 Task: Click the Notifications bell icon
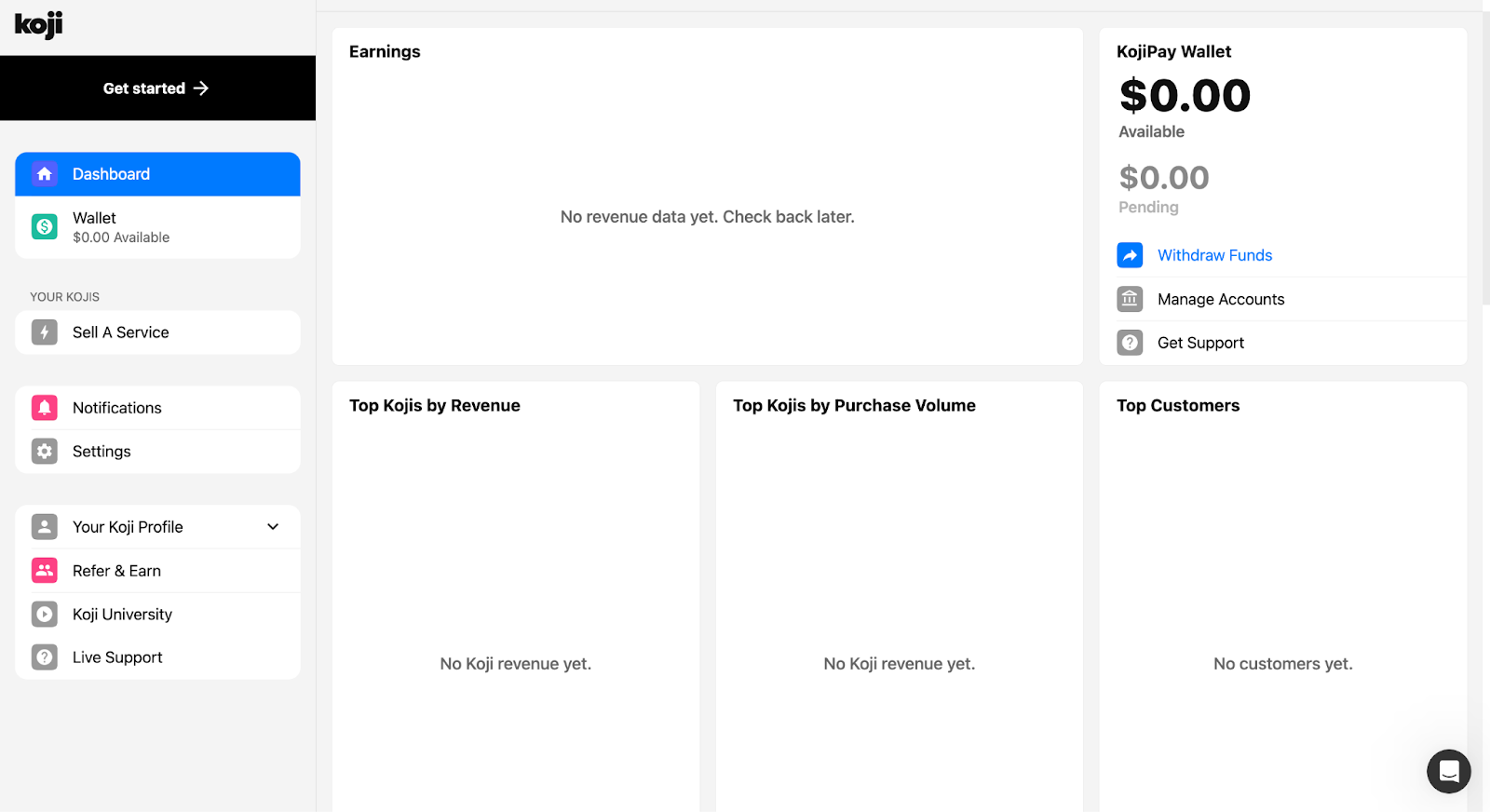(45, 408)
